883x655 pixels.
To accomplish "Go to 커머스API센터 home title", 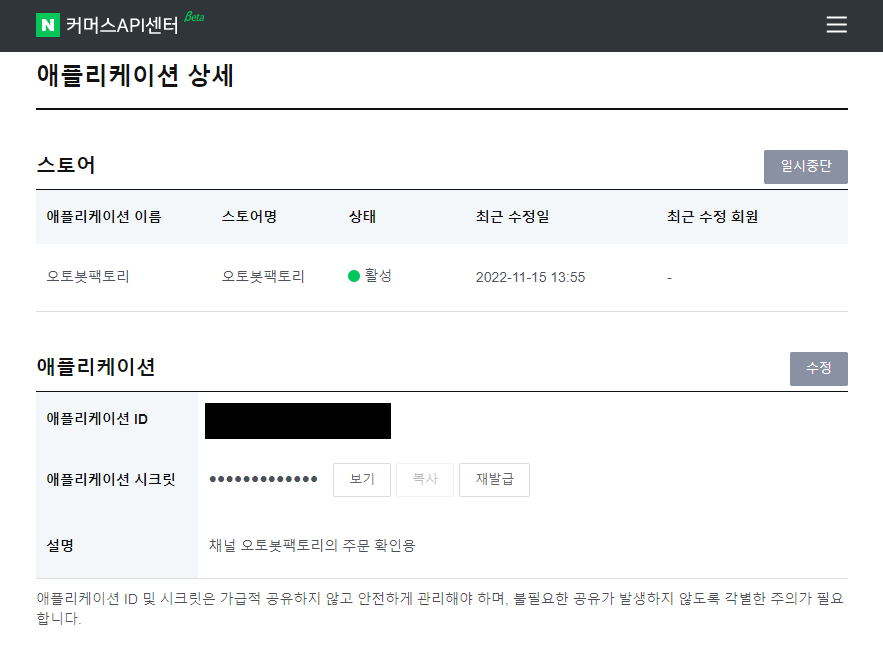I will [x=122, y=25].
